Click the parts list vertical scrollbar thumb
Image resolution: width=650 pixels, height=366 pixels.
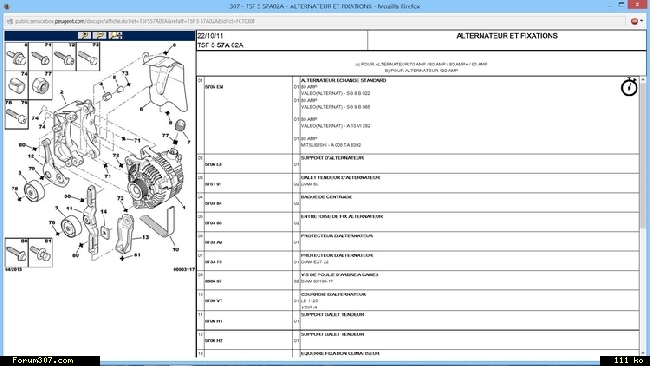(643, 155)
